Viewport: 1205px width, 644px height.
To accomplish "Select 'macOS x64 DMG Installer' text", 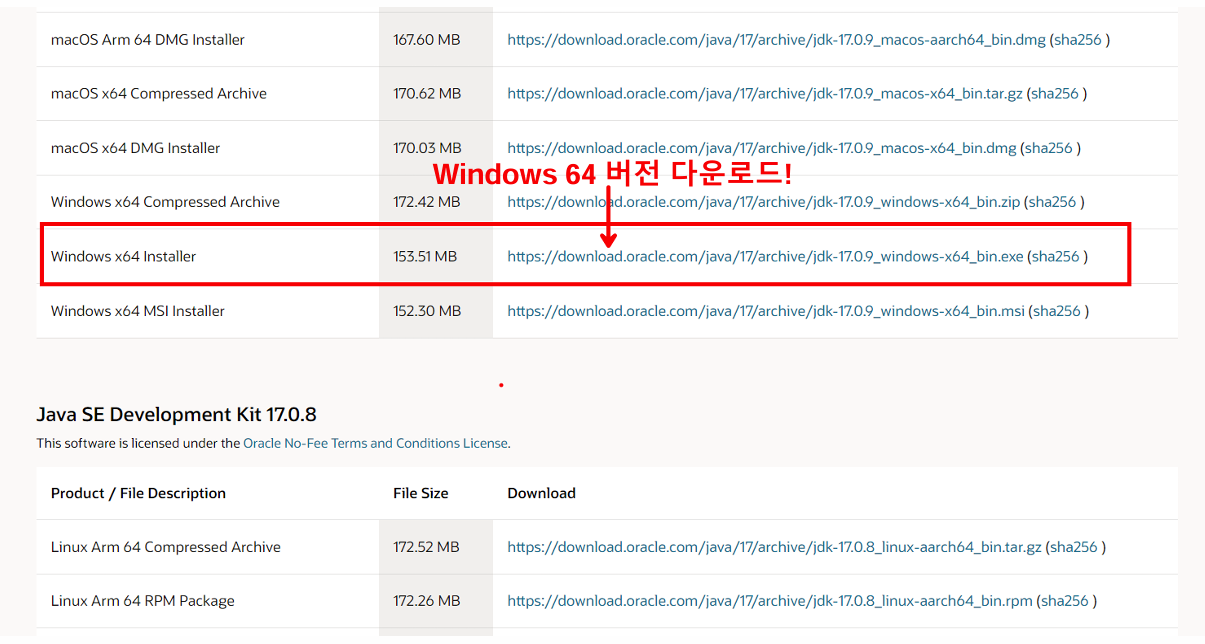I will pyautogui.click(x=136, y=148).
